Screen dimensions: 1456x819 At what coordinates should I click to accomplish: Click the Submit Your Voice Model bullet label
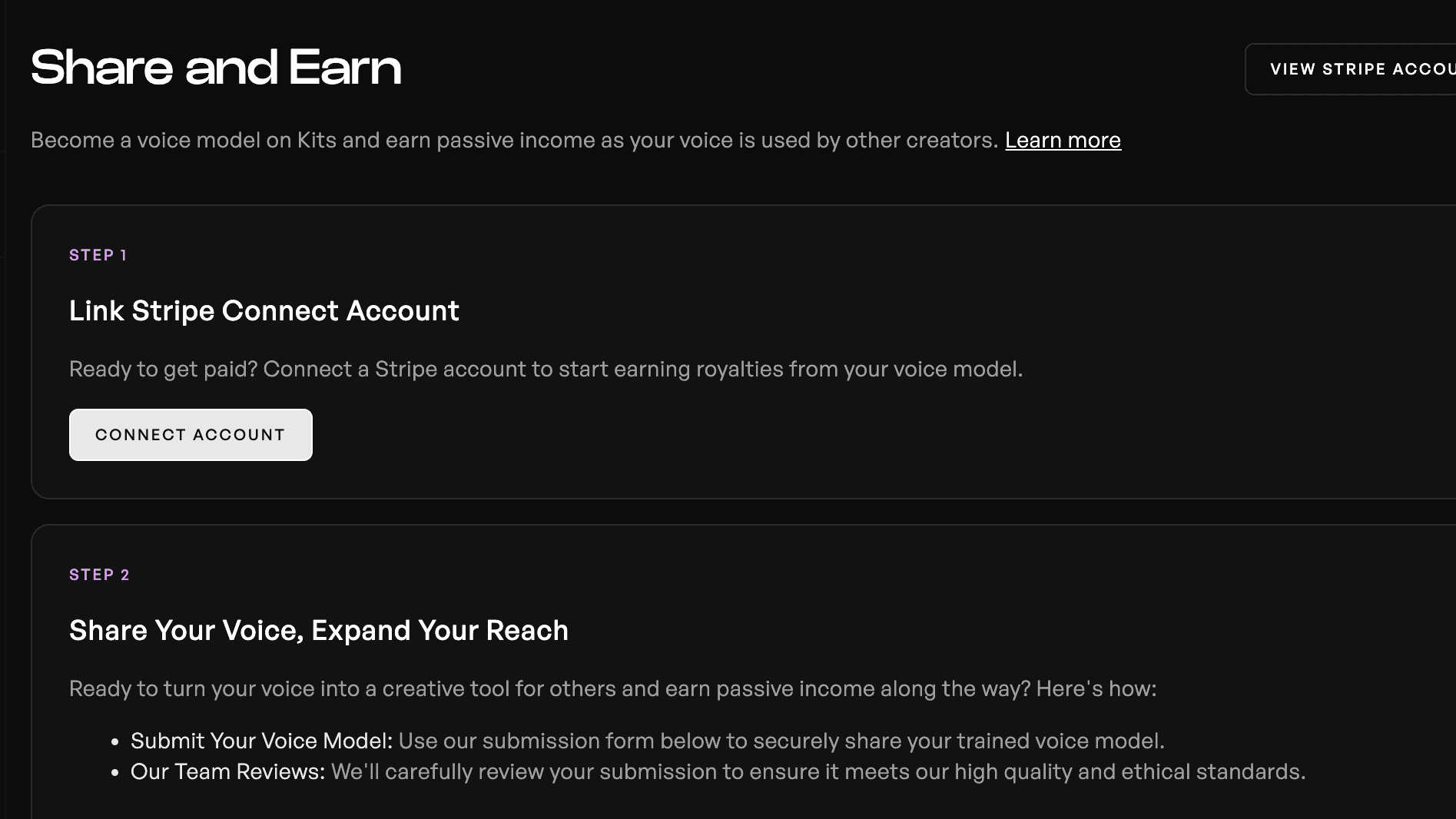[x=261, y=741]
